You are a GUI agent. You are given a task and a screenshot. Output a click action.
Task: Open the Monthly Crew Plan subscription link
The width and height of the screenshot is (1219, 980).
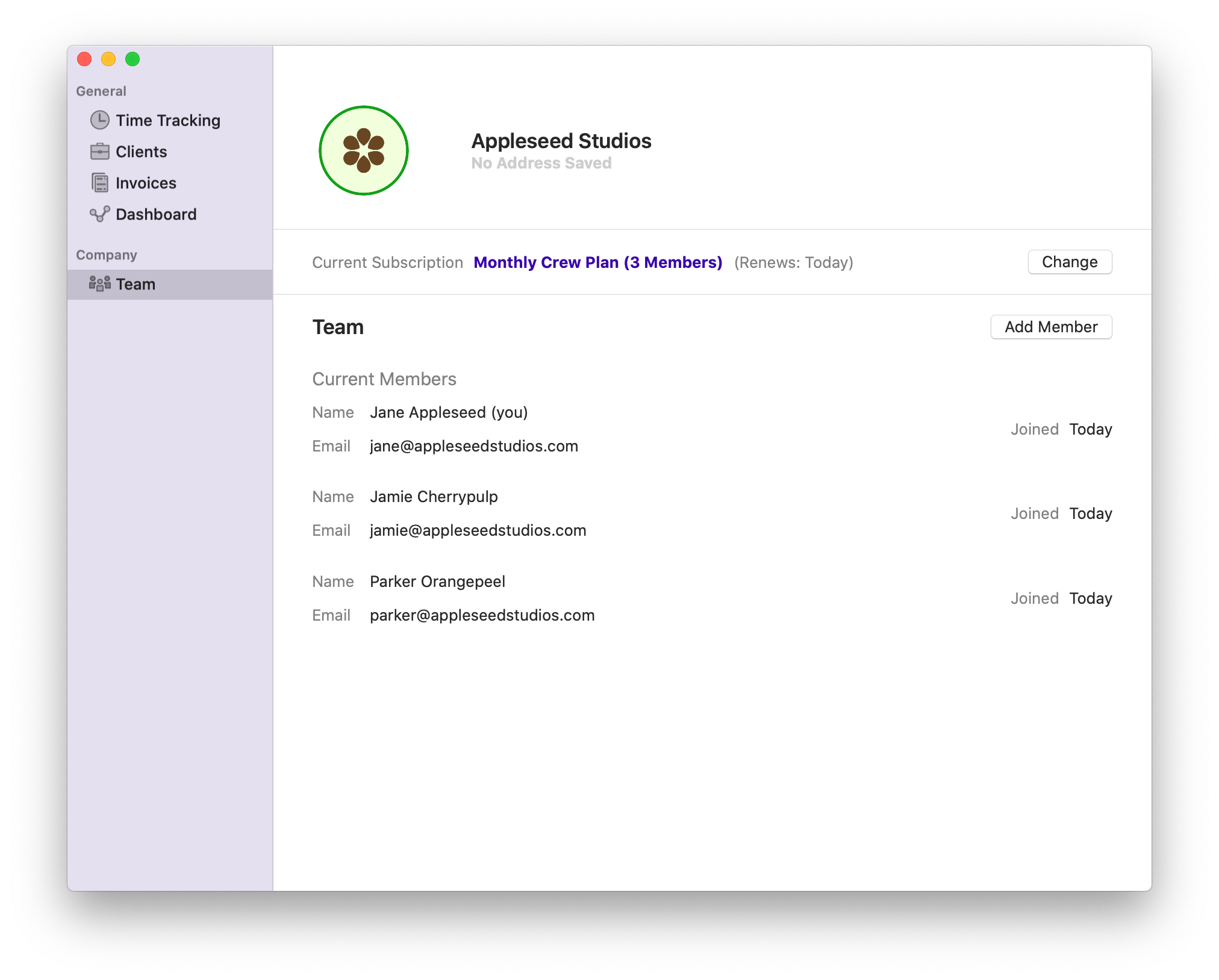[597, 262]
